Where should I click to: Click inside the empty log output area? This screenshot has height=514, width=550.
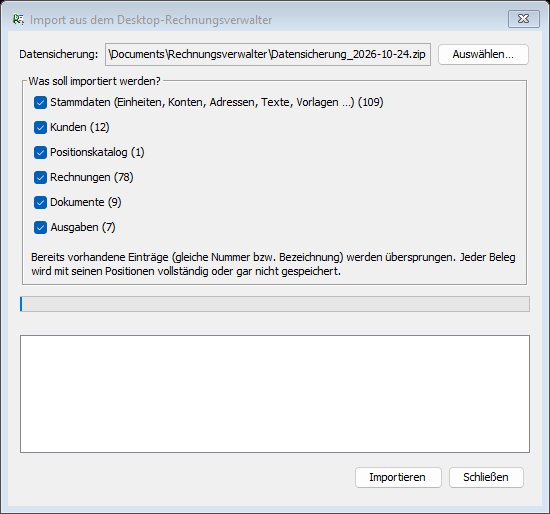click(x=275, y=394)
